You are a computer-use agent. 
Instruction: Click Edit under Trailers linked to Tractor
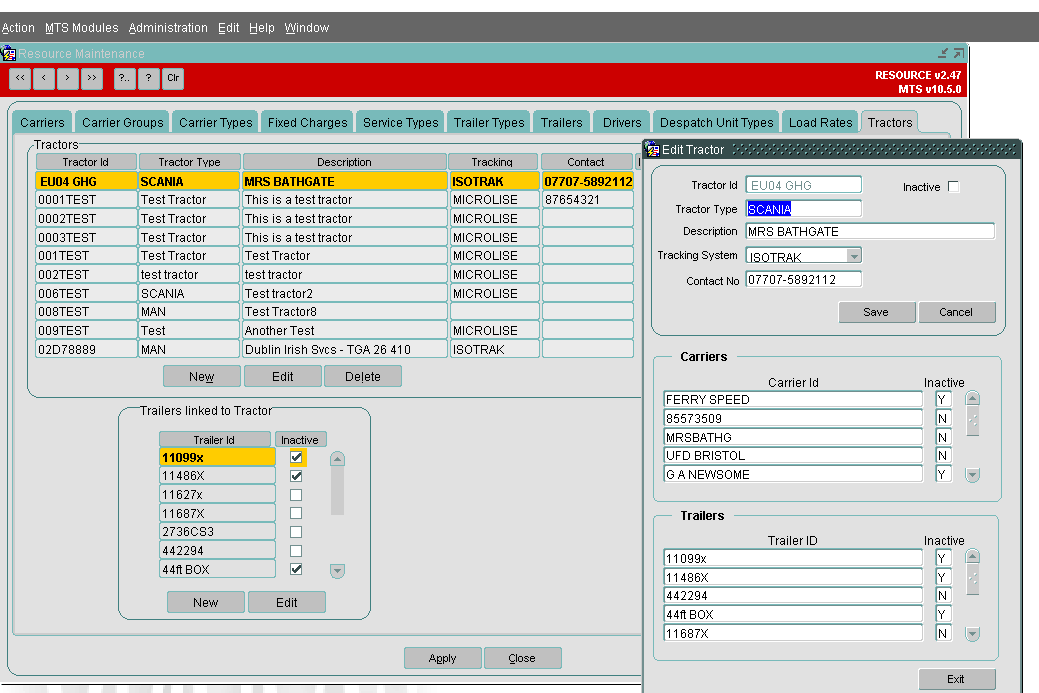tap(286, 602)
